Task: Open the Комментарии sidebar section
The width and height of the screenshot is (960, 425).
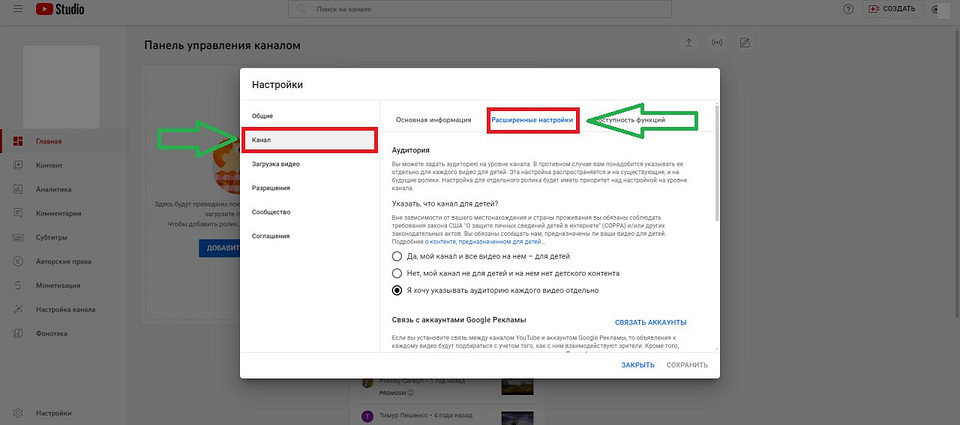Action: click(x=58, y=213)
